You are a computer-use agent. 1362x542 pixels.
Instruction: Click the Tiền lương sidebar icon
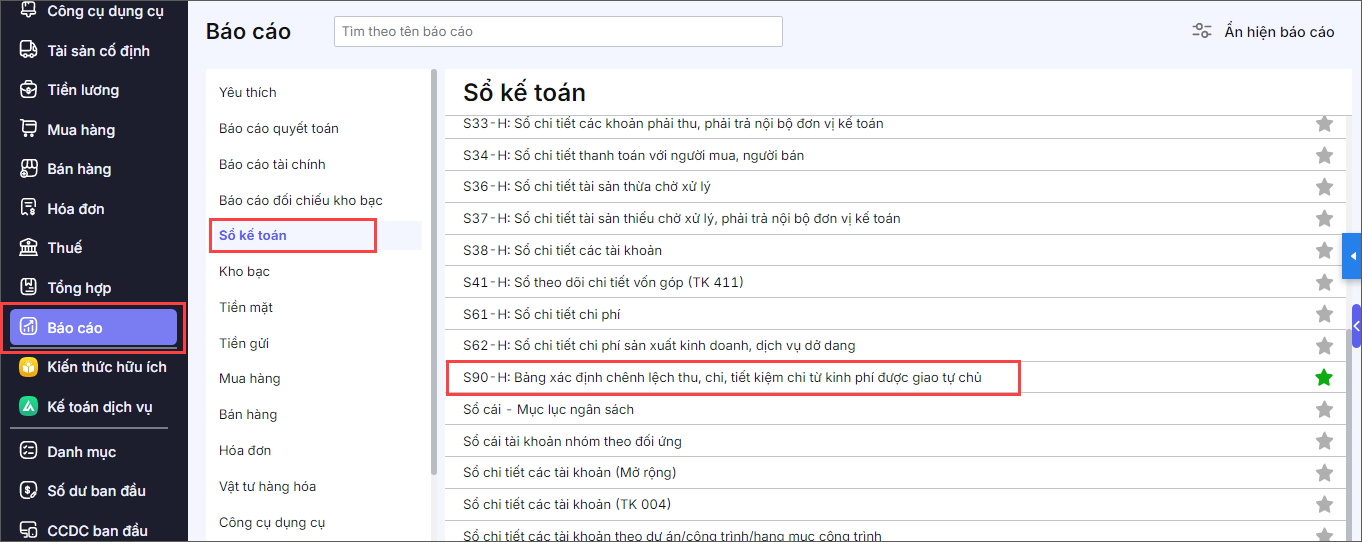[x=29, y=90]
